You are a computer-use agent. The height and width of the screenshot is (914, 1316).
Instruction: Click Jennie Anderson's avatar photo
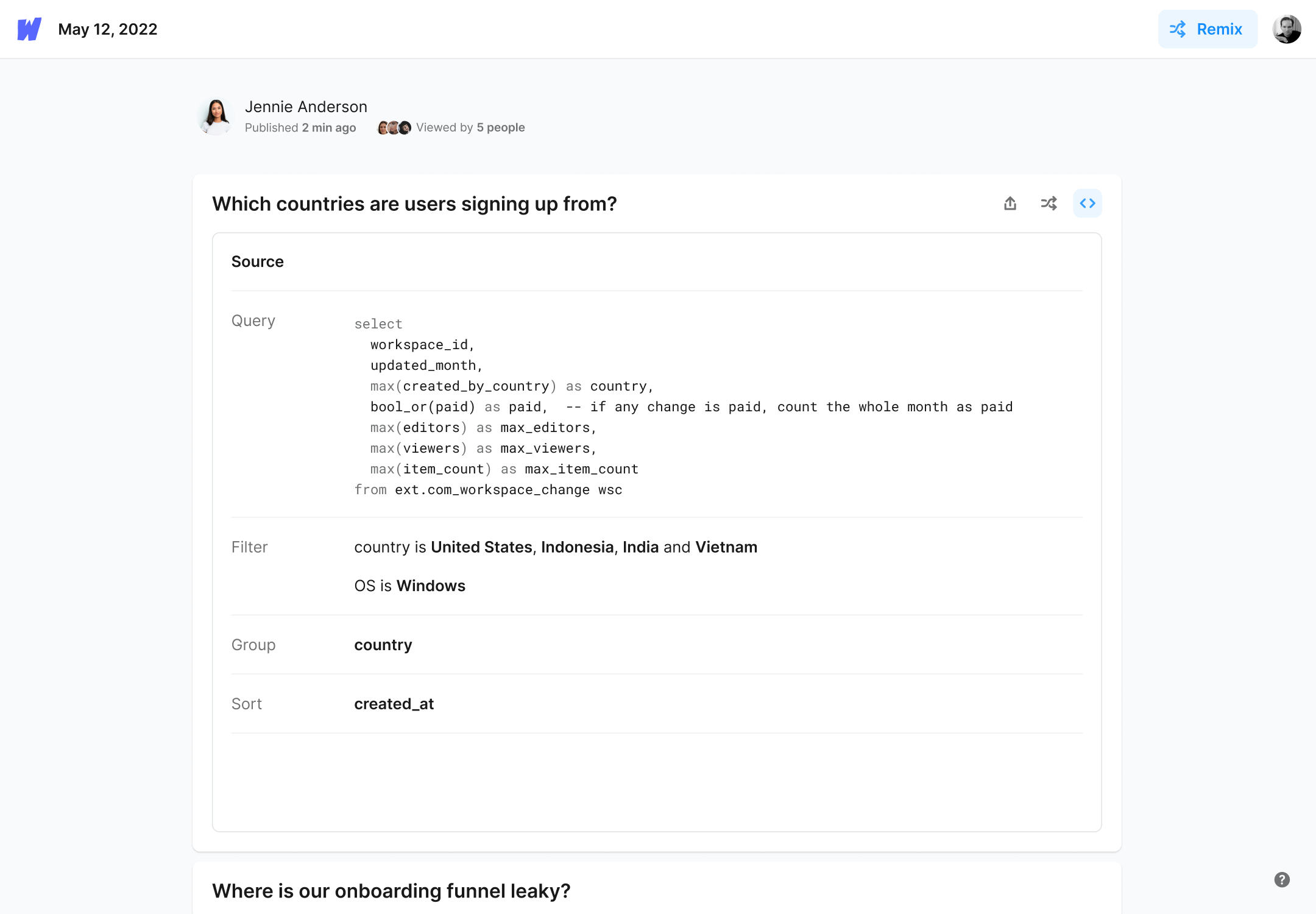(216, 116)
